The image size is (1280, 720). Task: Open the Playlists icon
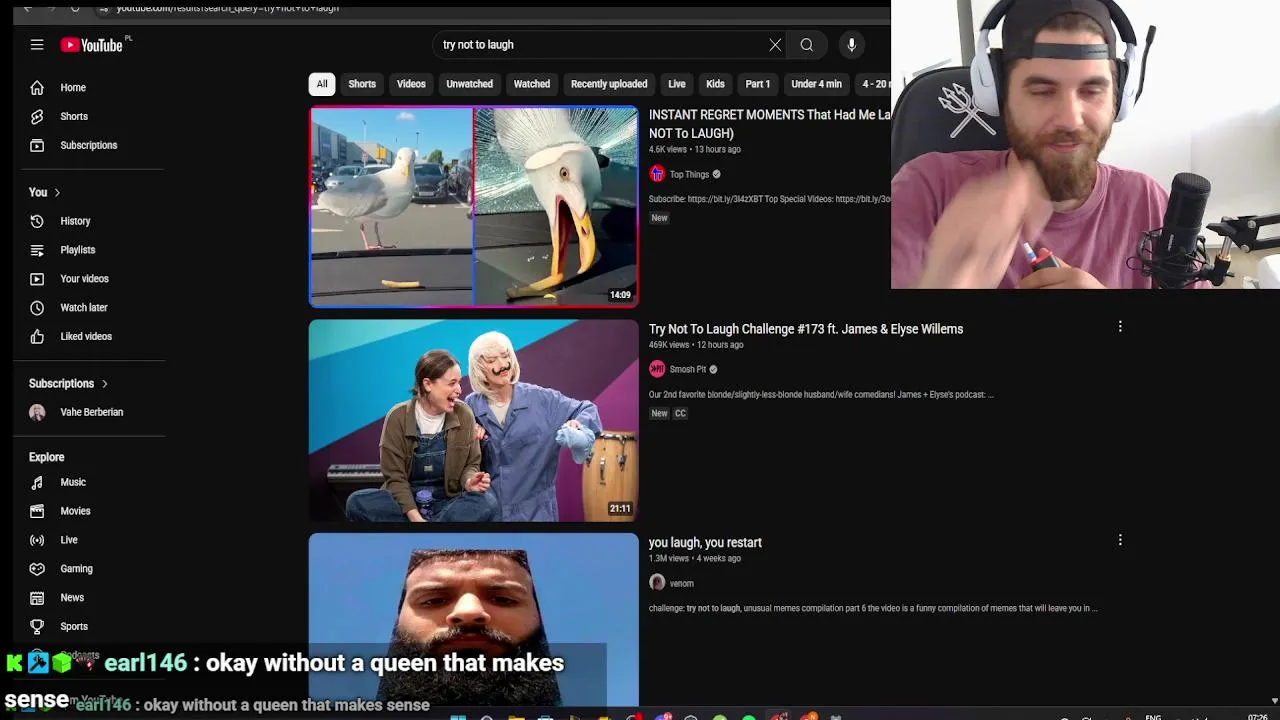point(37,251)
